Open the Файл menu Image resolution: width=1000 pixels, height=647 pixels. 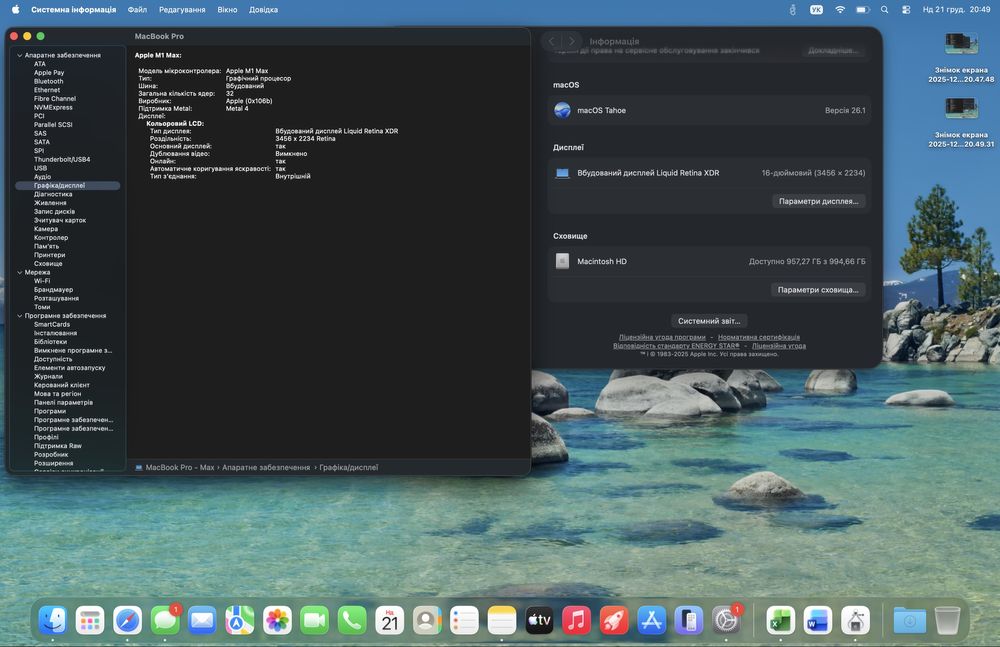point(137,9)
